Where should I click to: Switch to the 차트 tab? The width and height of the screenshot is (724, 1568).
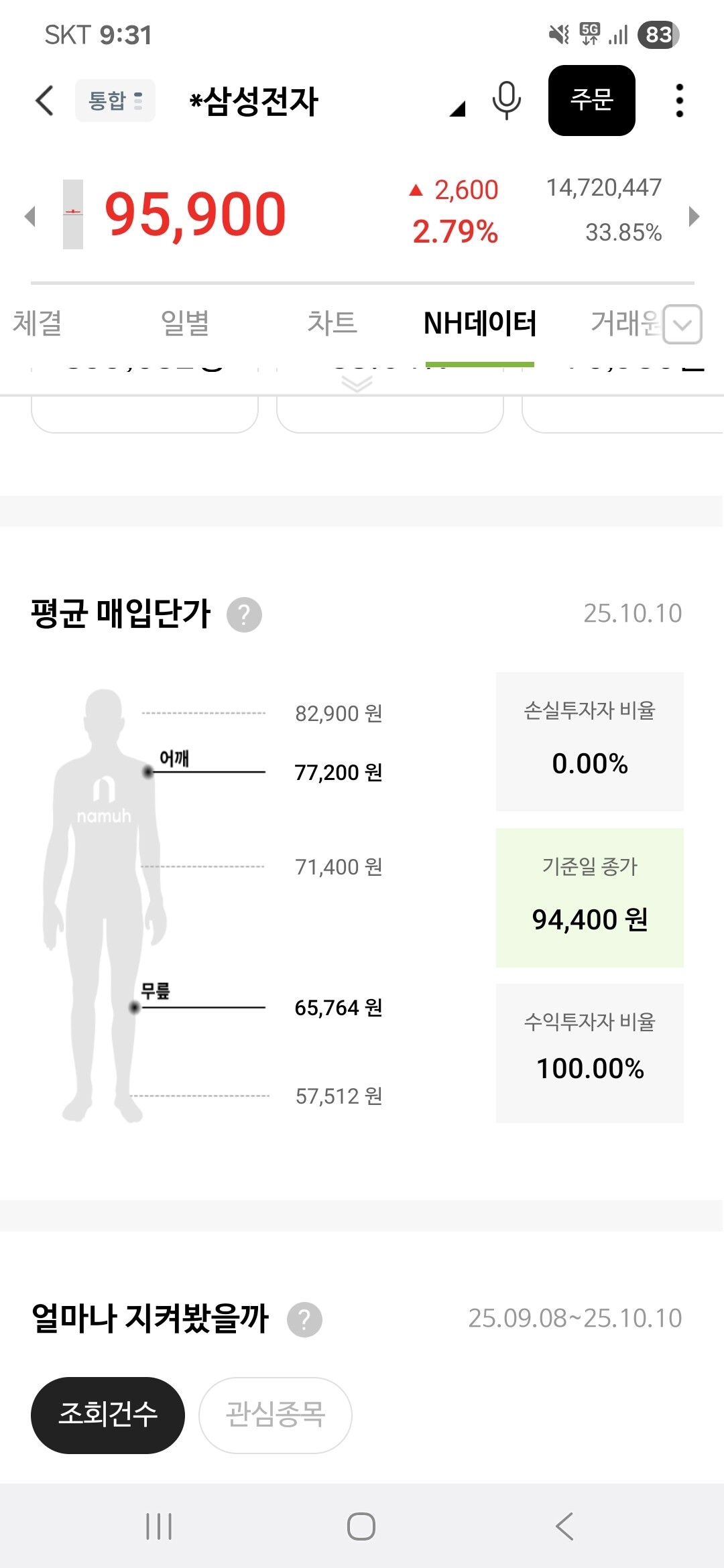(x=332, y=323)
